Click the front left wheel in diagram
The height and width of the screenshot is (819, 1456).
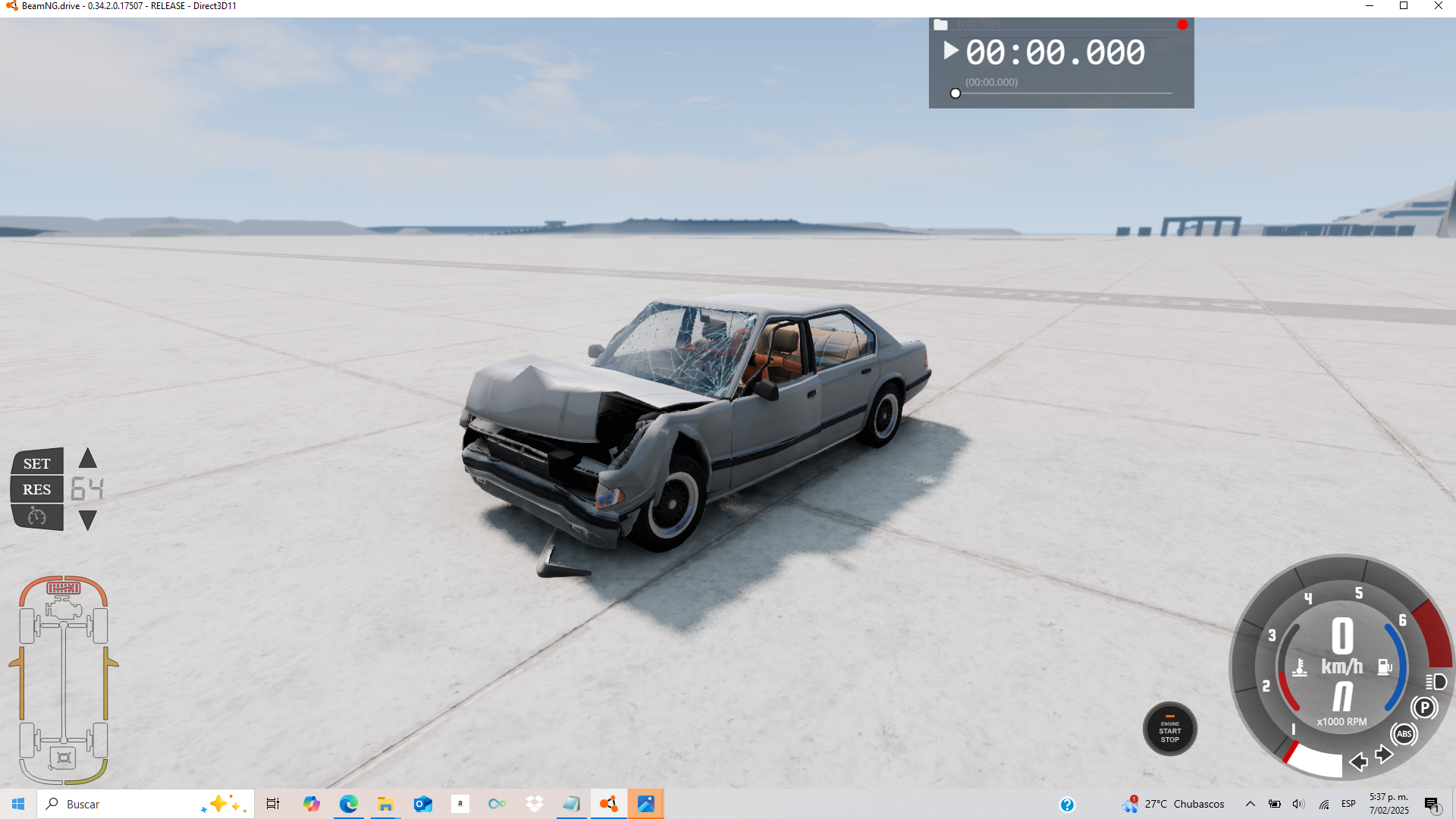tap(27, 626)
